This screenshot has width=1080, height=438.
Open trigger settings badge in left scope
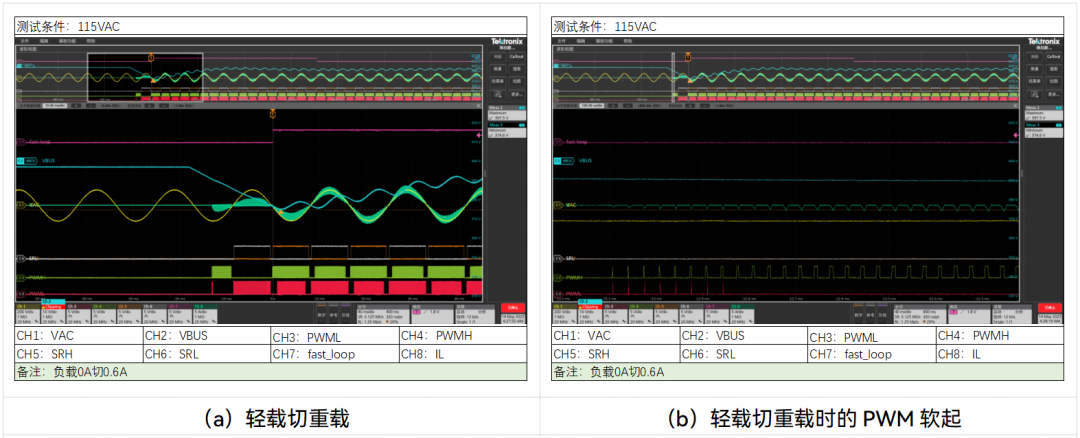[x=433, y=314]
